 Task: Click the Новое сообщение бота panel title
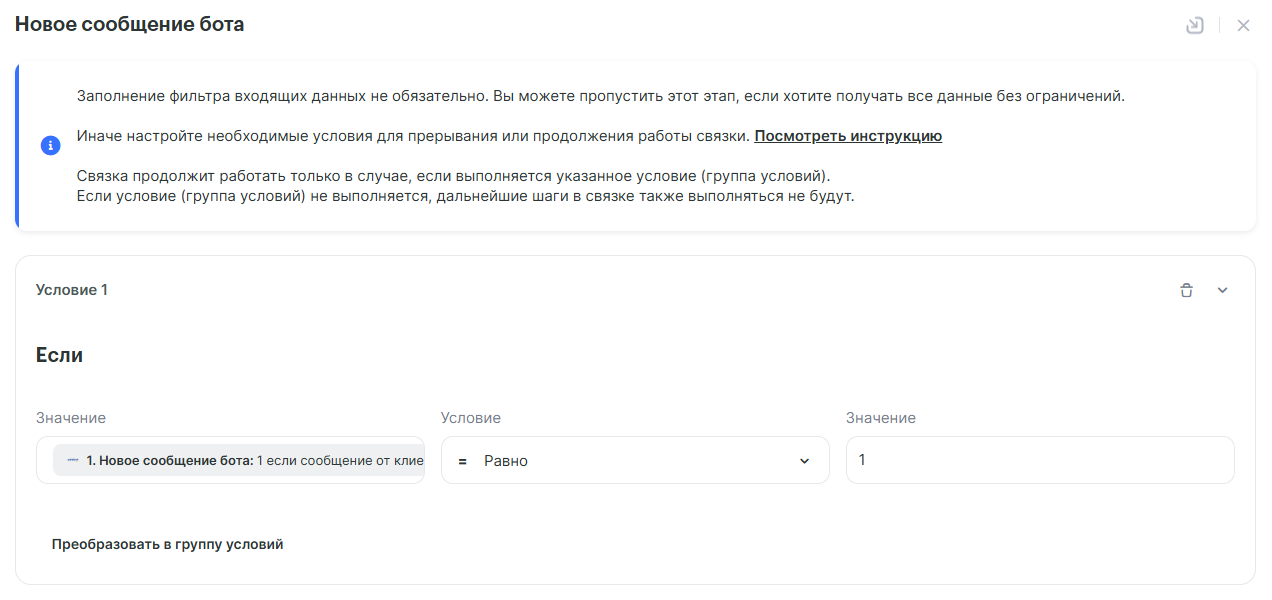129,25
